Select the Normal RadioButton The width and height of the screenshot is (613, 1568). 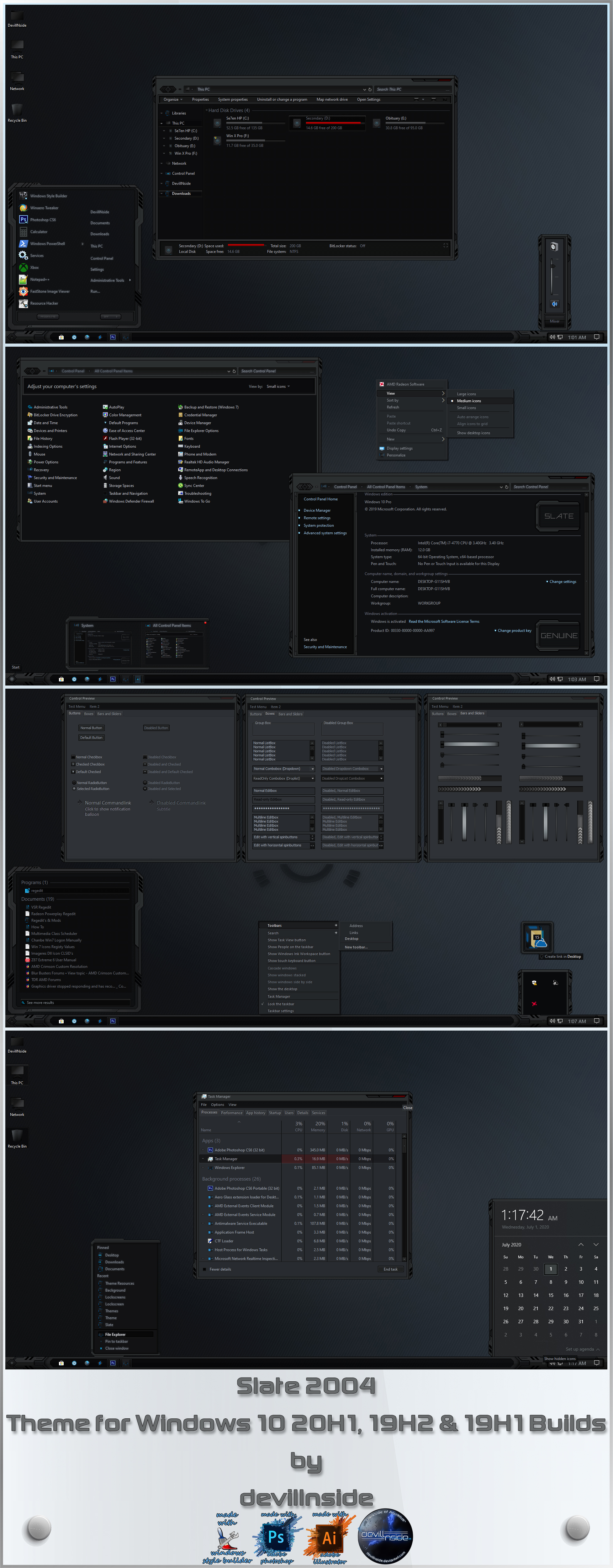[x=74, y=783]
